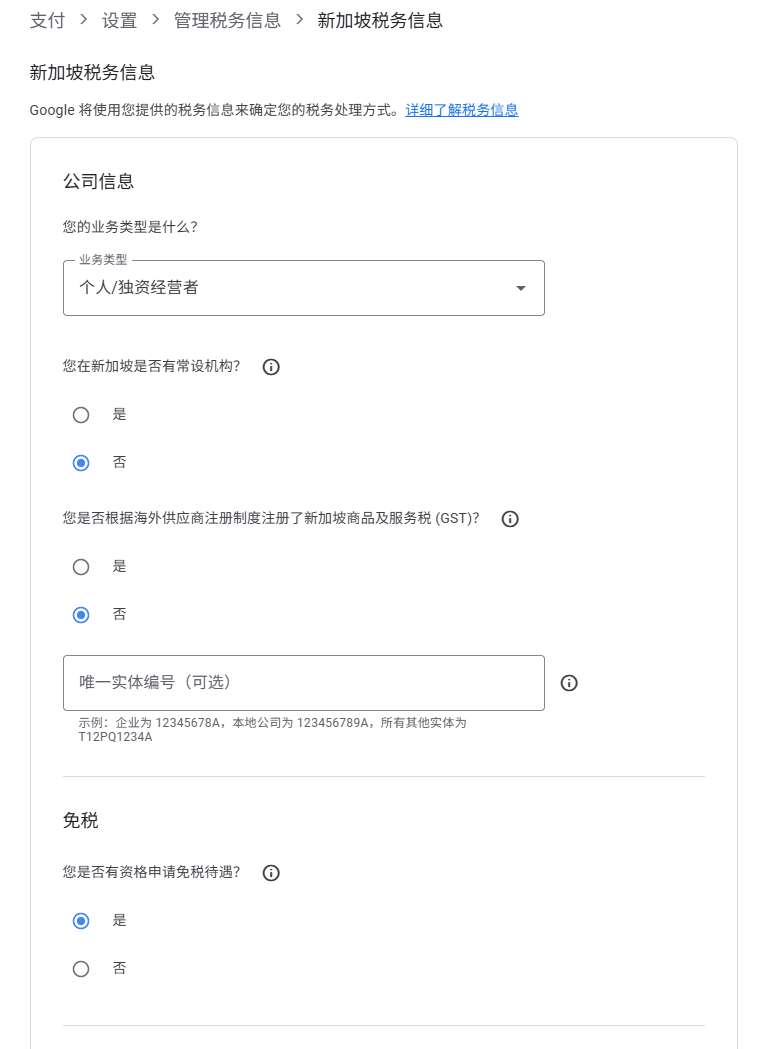View info about permanent establishment in Singapore
This screenshot has height=1049, width=775.
tap(270, 367)
